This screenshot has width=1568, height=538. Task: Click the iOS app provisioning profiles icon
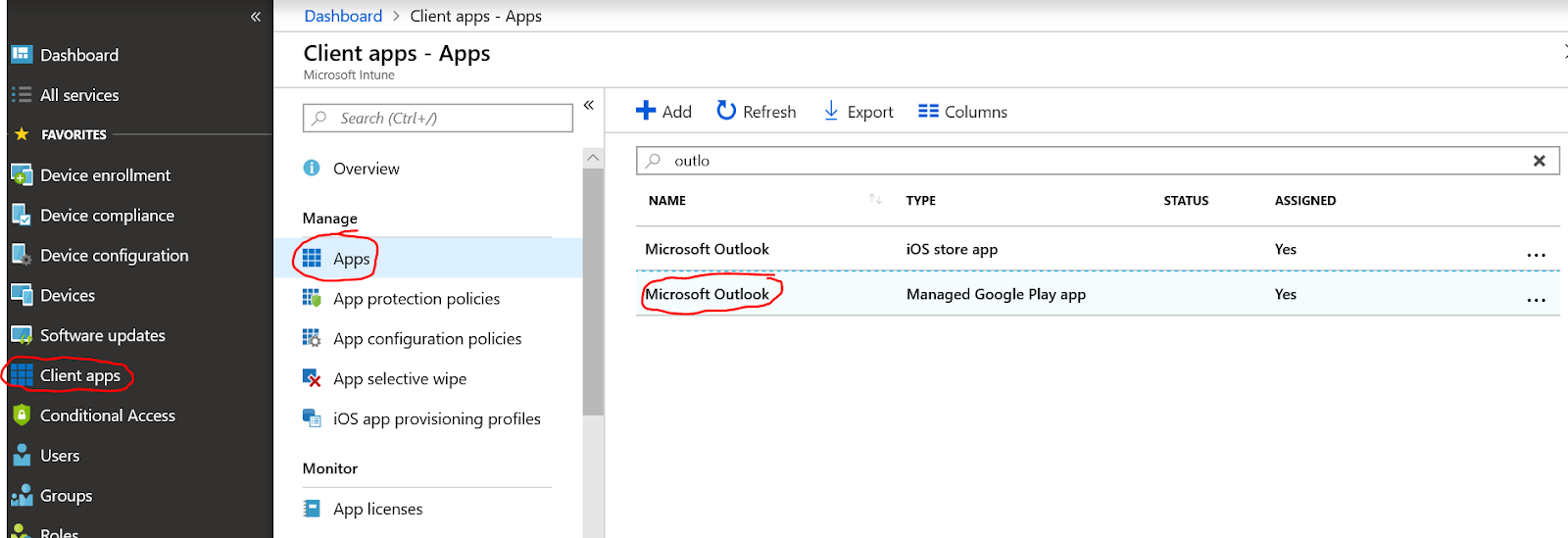(x=312, y=418)
